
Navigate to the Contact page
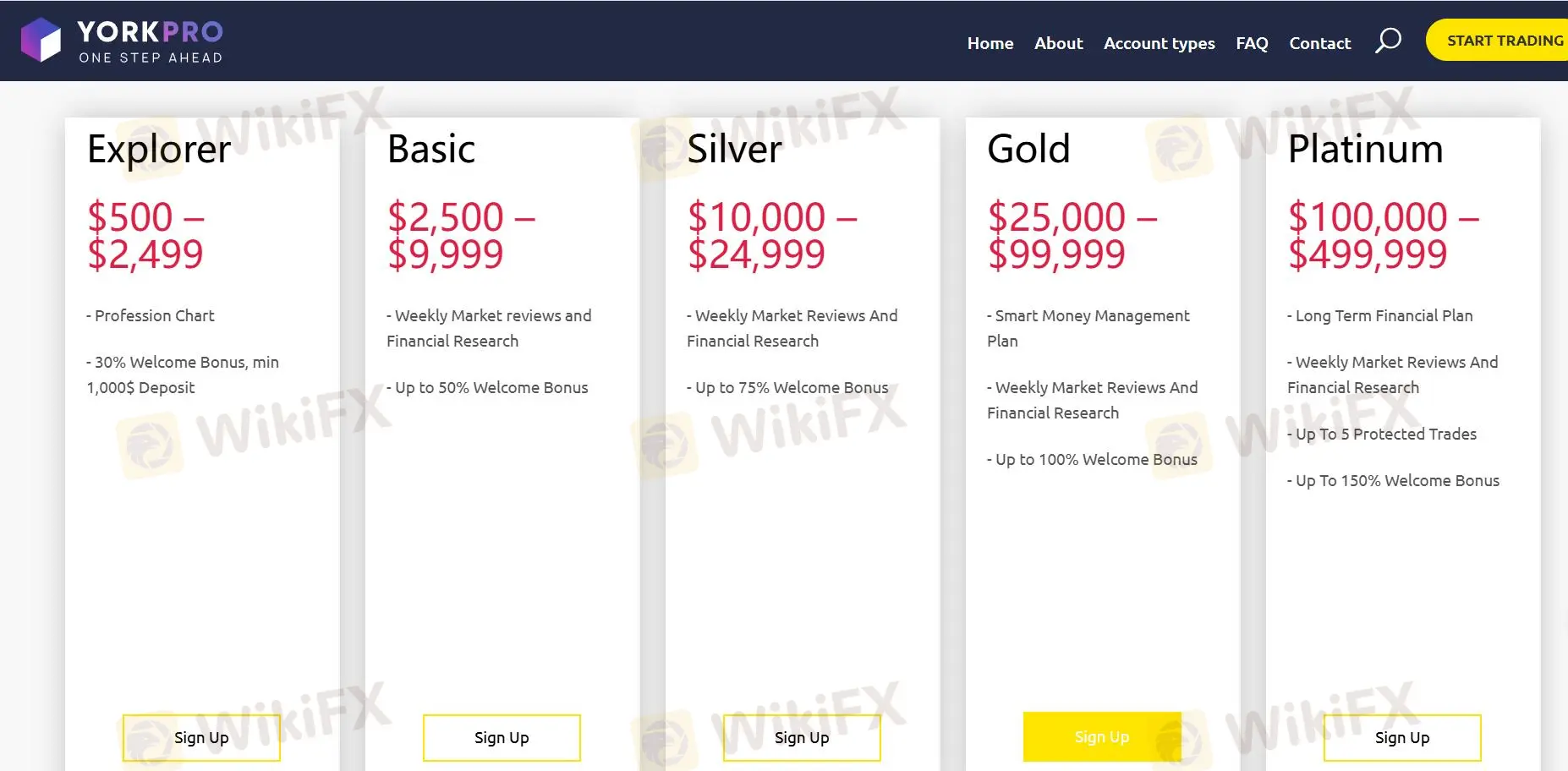pos(1319,43)
